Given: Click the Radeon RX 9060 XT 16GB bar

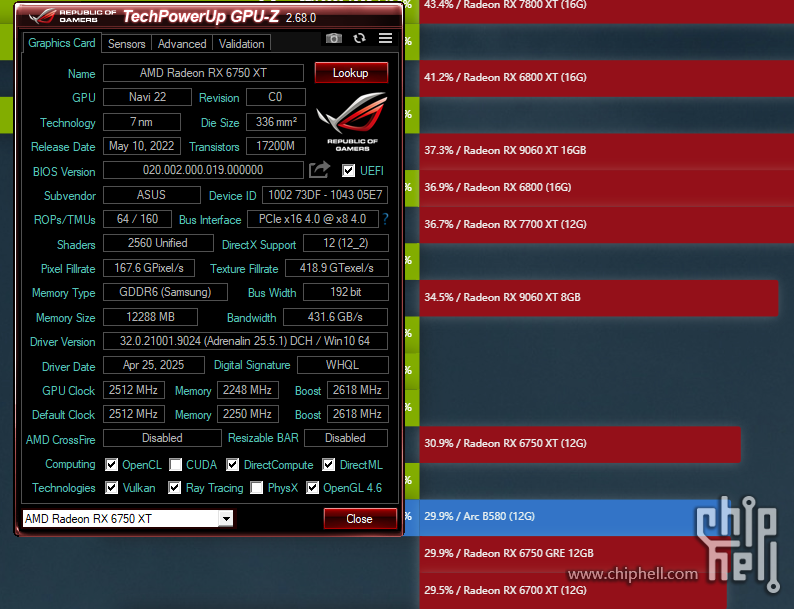Looking at the screenshot, I should [607, 150].
